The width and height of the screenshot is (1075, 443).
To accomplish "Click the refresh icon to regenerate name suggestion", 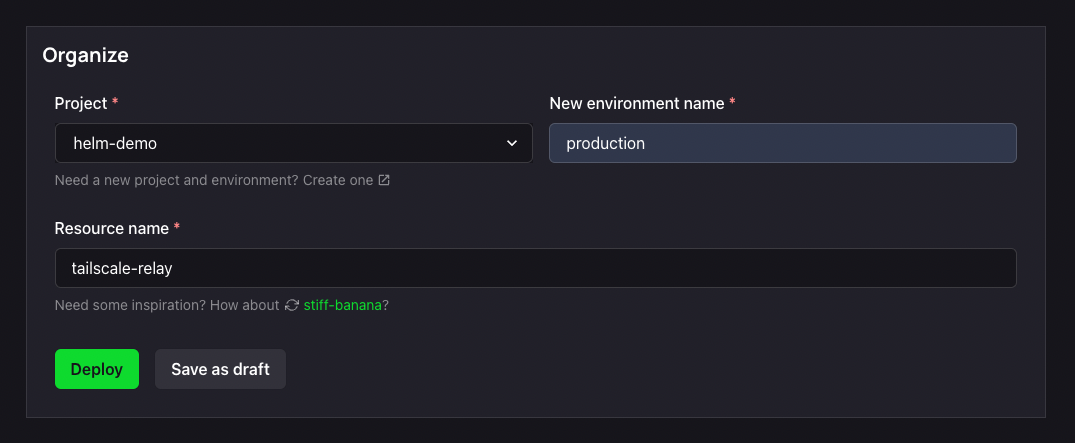I will coord(292,305).
